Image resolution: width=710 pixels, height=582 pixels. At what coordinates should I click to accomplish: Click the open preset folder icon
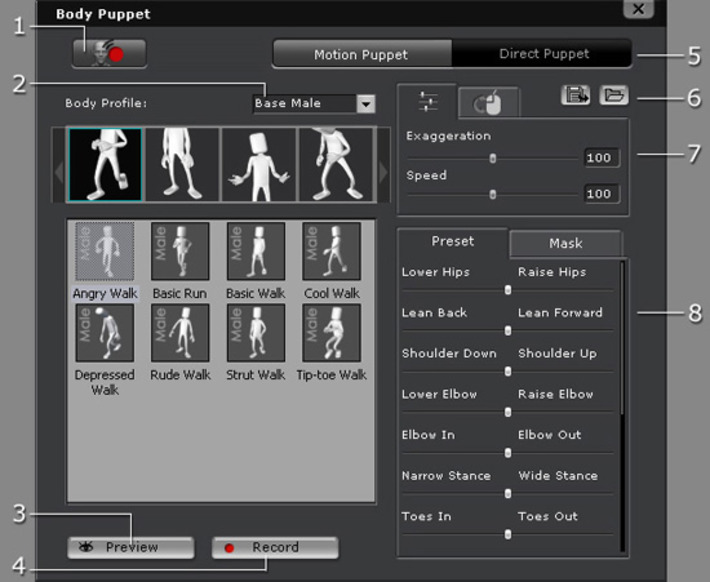click(613, 96)
